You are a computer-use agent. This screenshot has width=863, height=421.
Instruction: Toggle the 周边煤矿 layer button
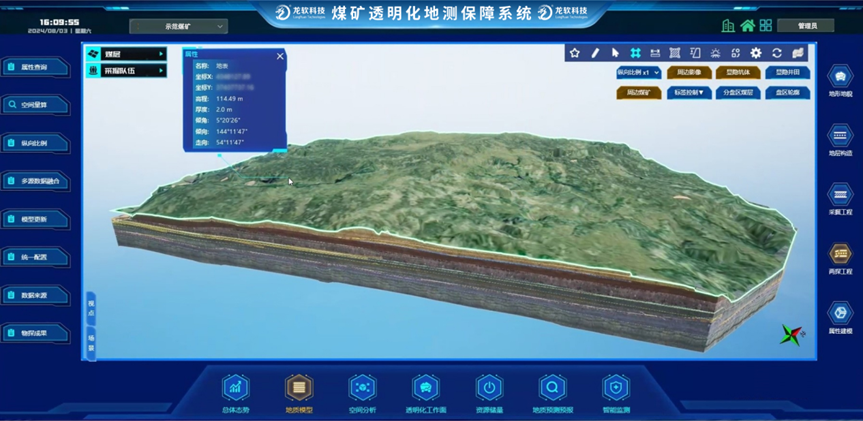[638, 93]
